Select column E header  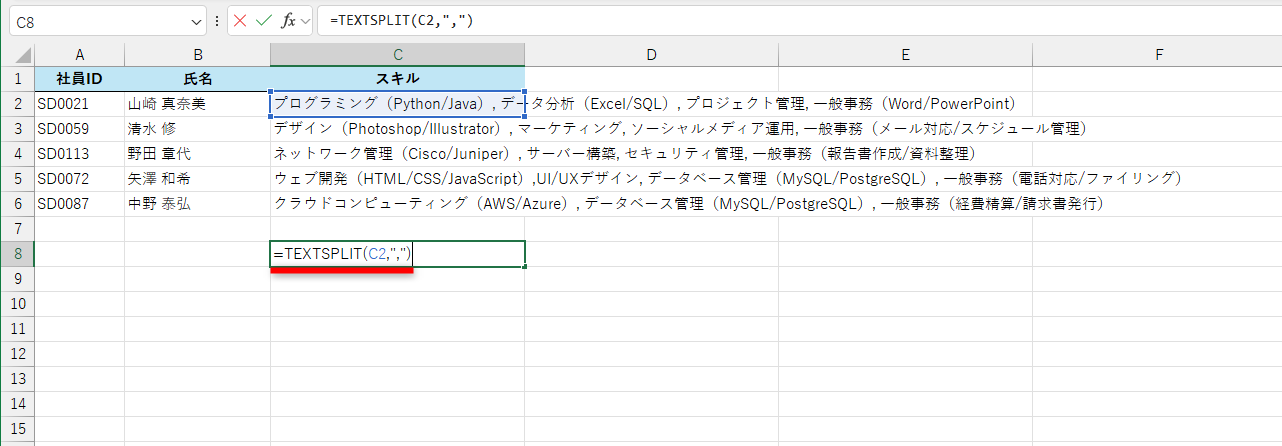pyautogui.click(x=905, y=55)
